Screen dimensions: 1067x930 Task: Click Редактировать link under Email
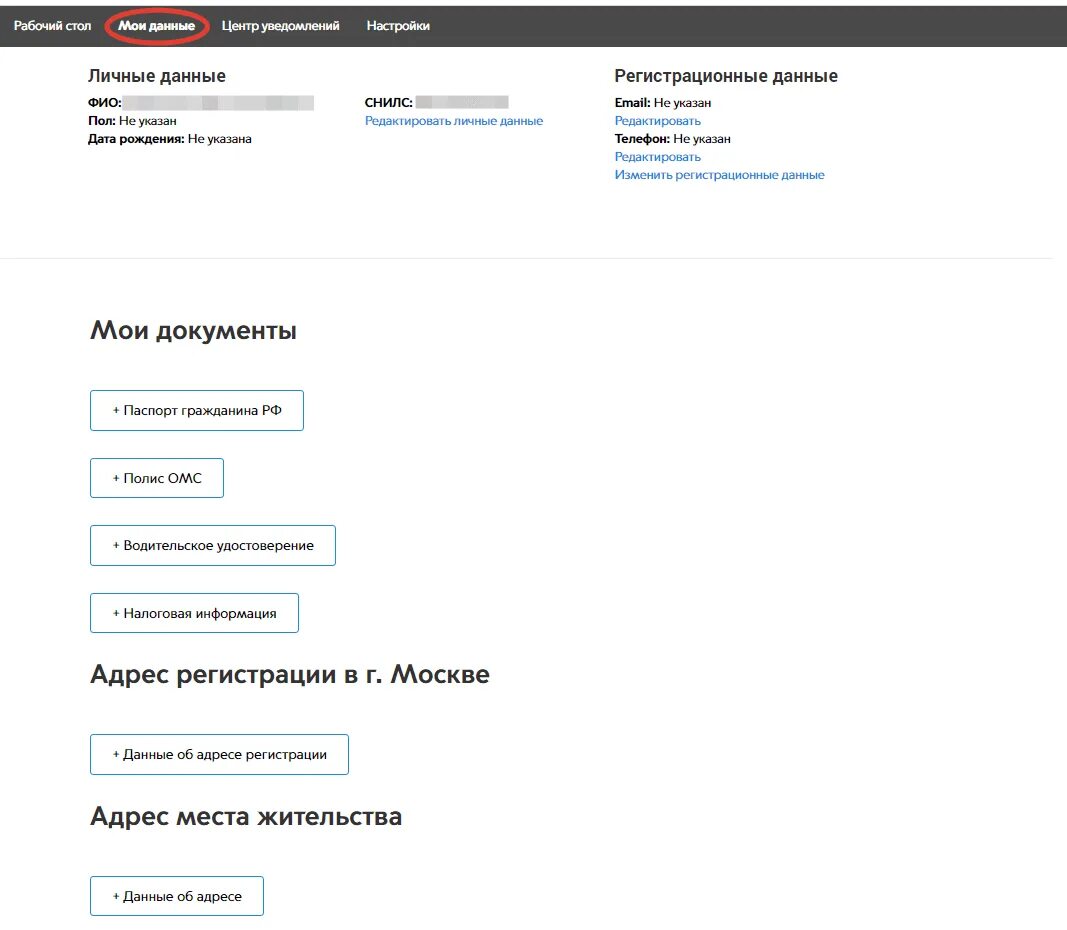pos(657,120)
